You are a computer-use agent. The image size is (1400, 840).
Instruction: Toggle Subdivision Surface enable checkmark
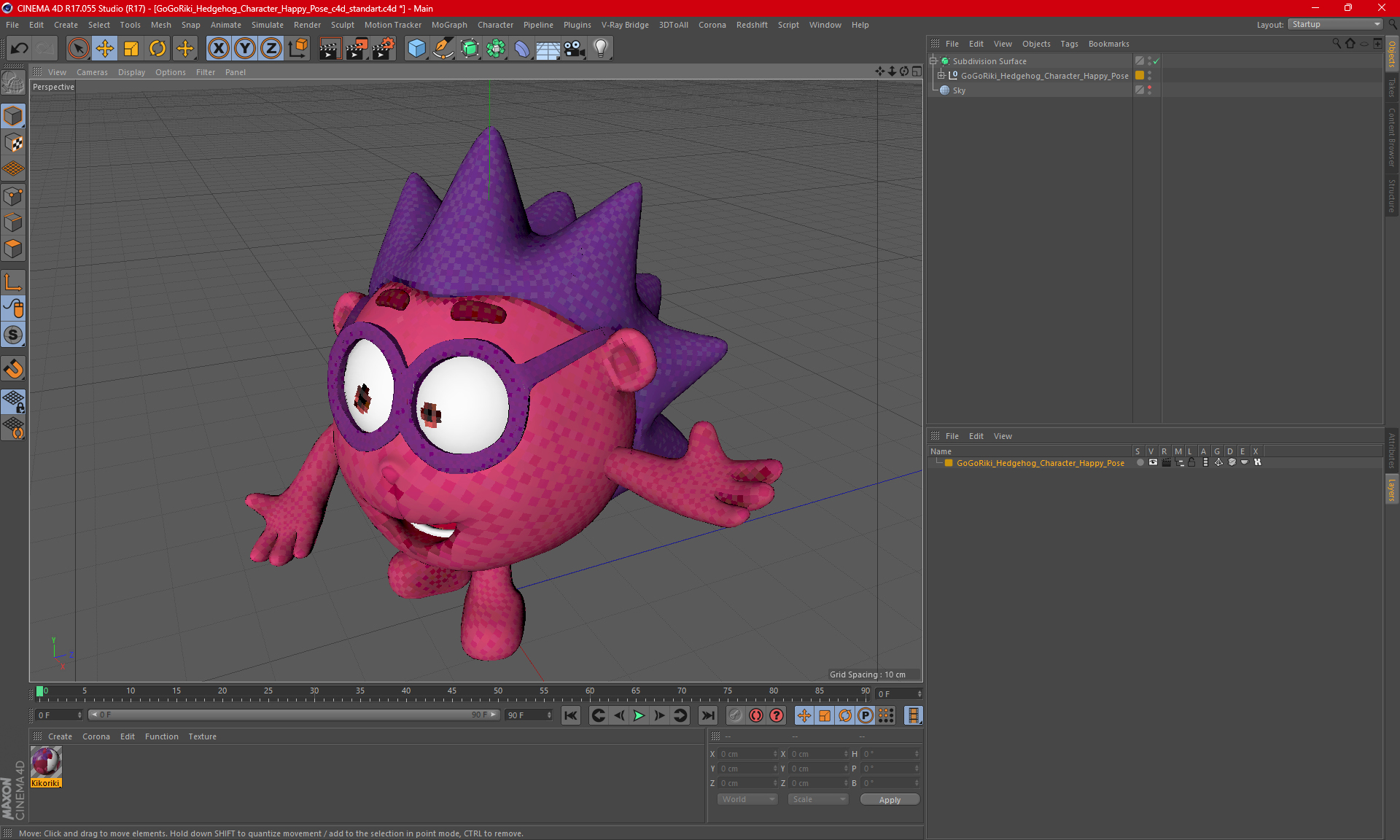1156,61
